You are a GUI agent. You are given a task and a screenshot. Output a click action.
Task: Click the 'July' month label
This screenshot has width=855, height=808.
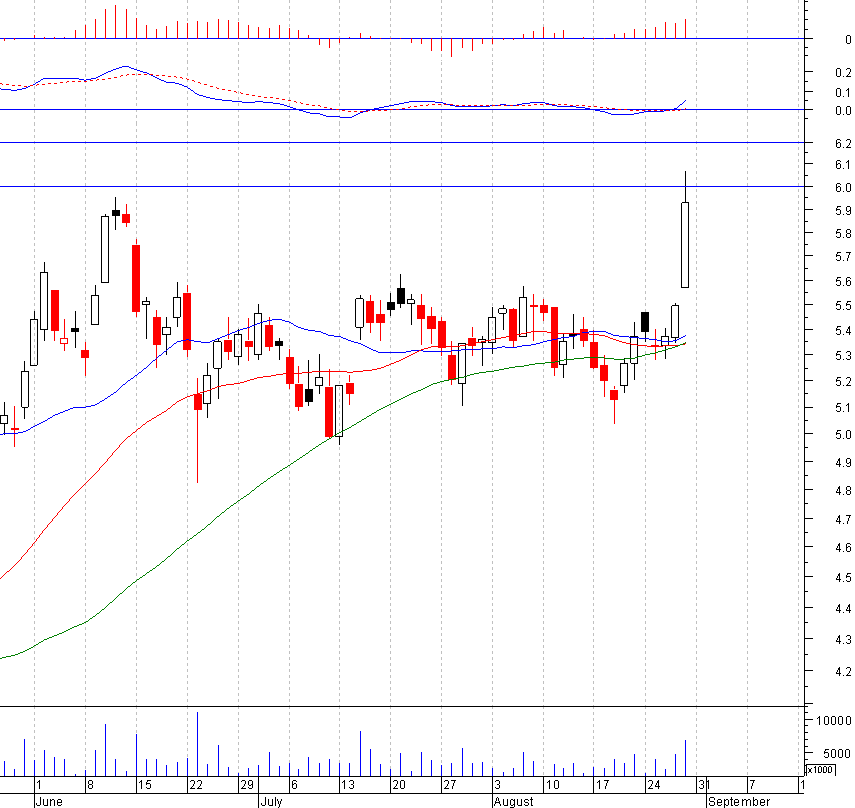click(x=271, y=801)
